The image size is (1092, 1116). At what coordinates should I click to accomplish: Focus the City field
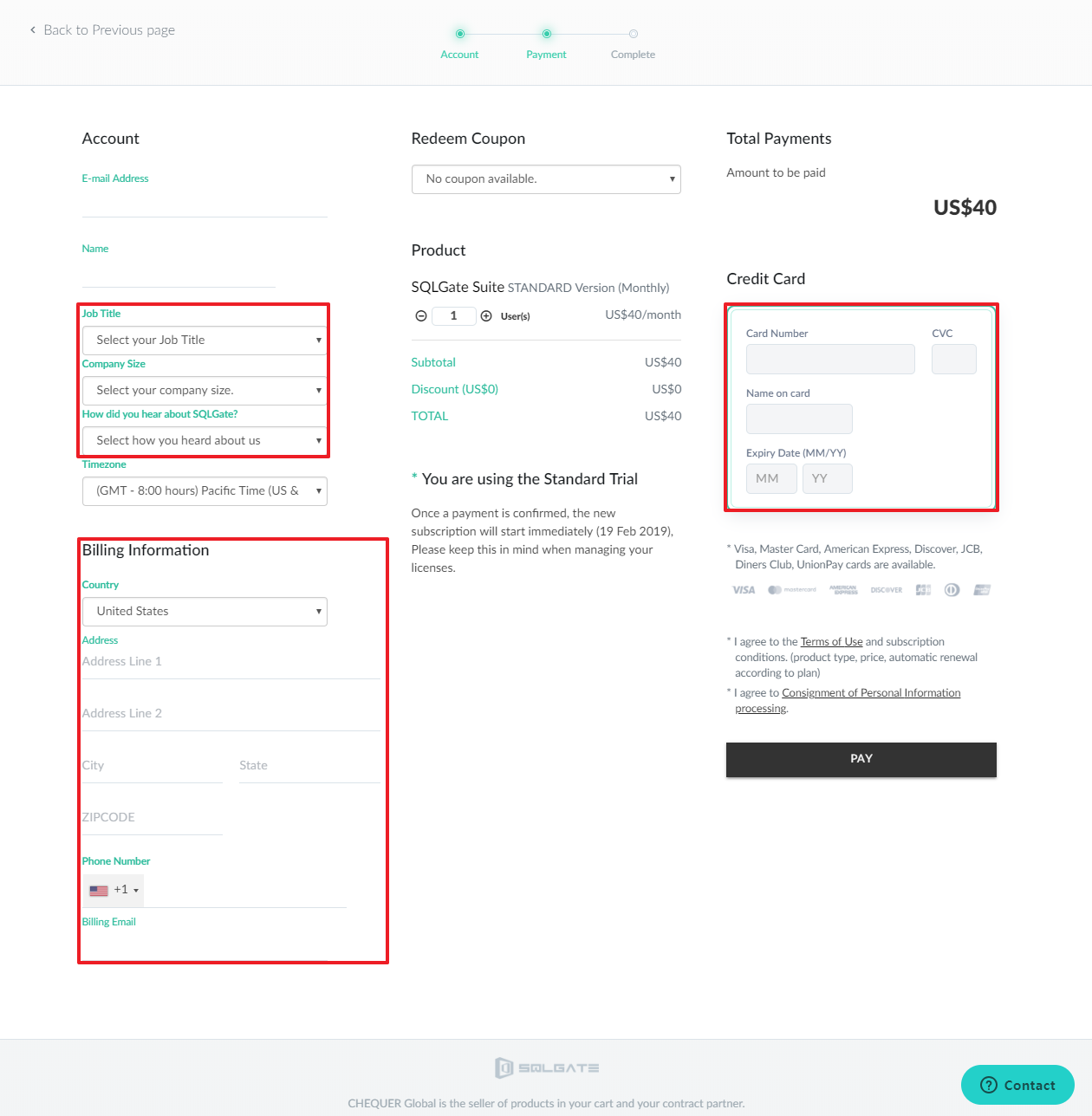coord(153,766)
